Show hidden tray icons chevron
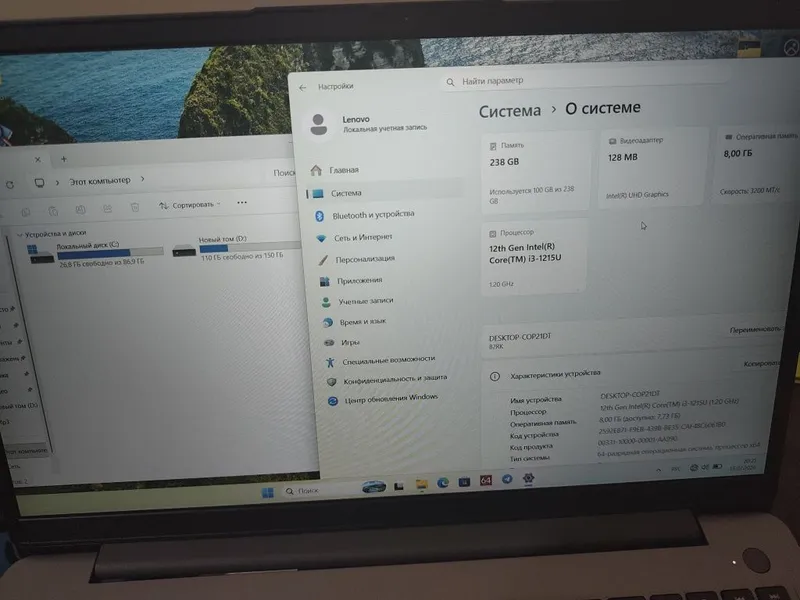Screen dimensions: 800x600 click(659, 469)
